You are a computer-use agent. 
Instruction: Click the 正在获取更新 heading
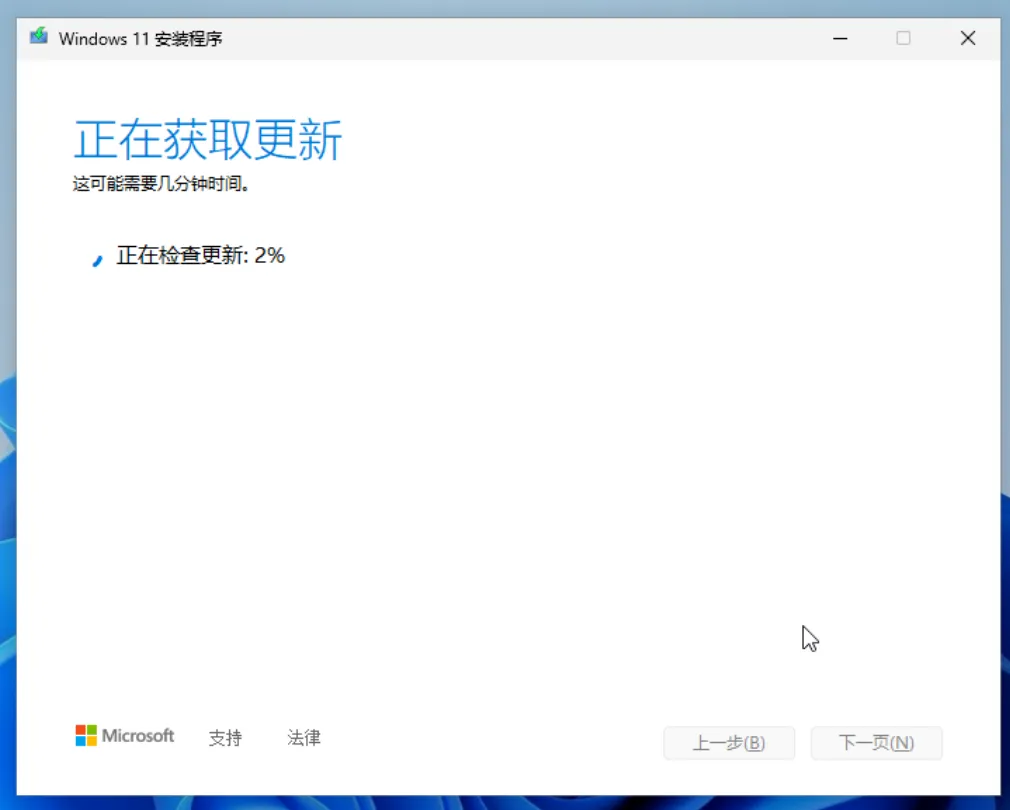click(207, 140)
